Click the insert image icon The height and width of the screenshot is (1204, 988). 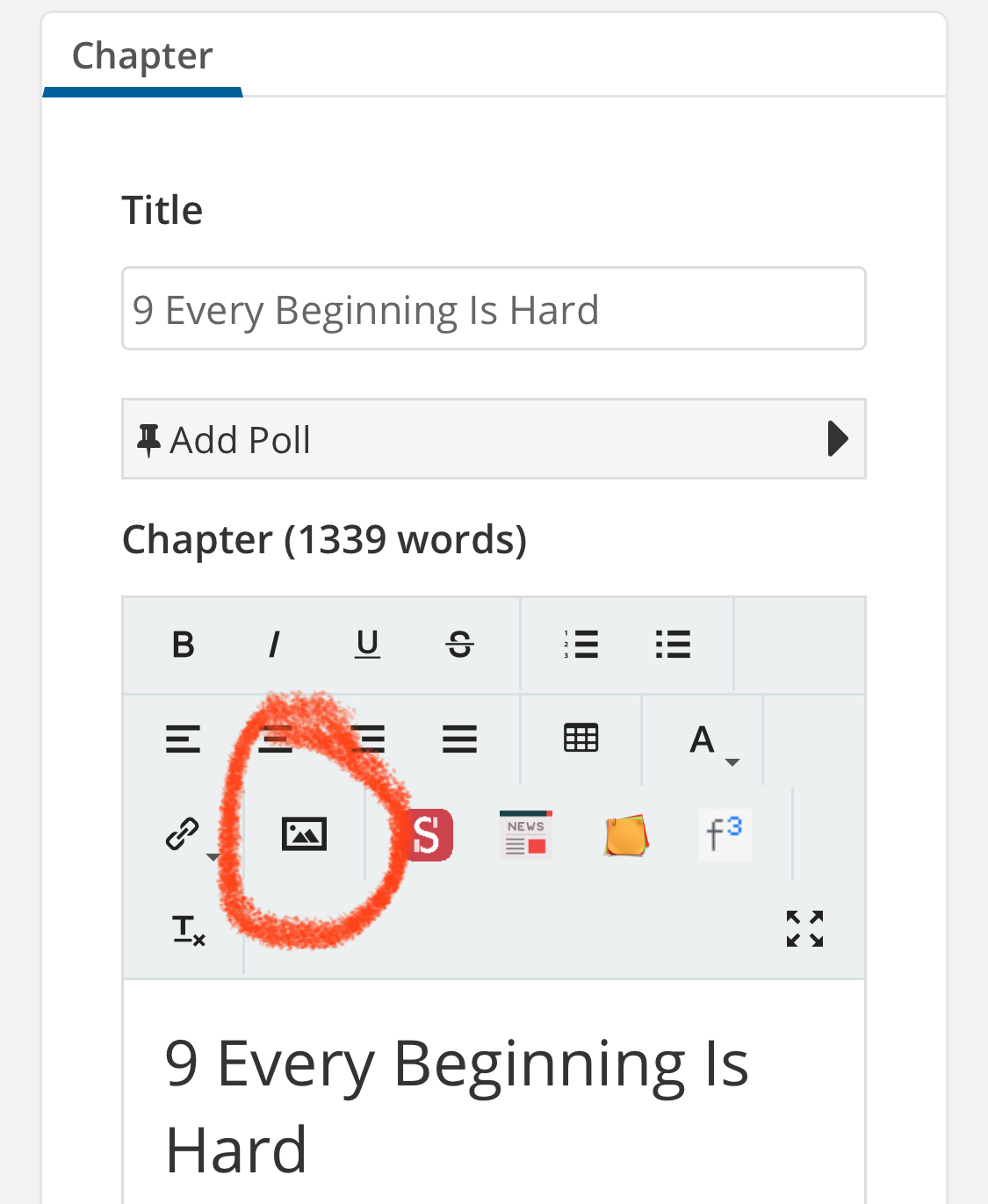tap(304, 833)
